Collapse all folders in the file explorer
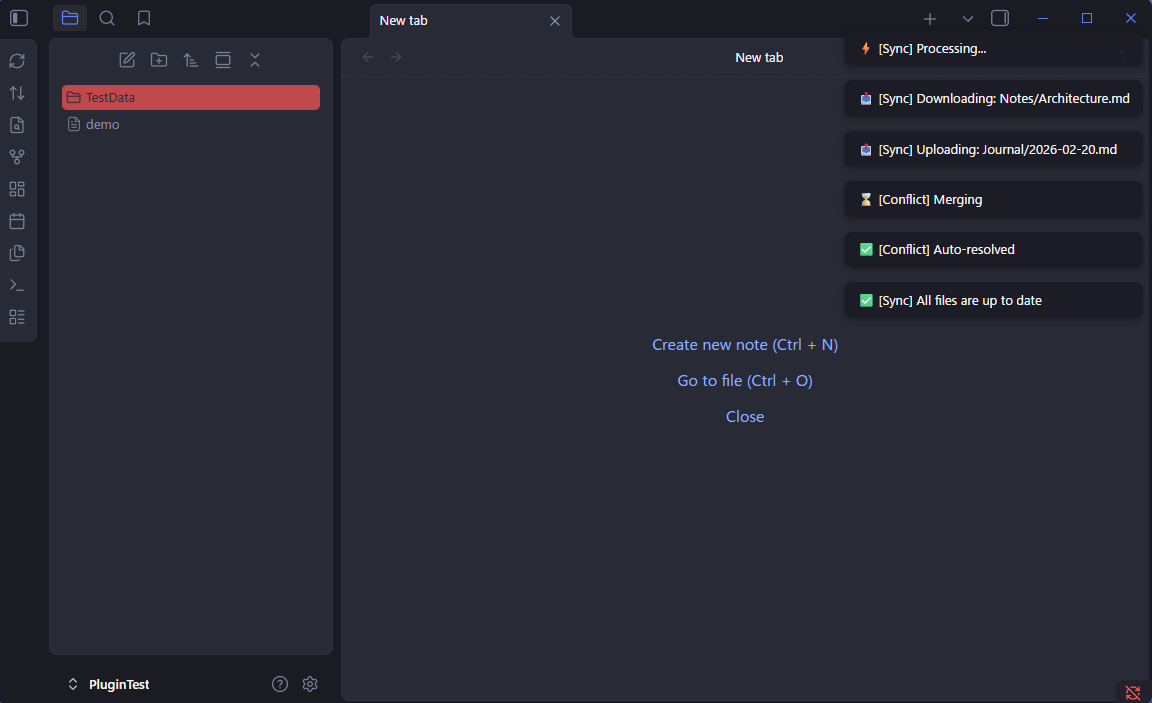1152x703 pixels. pyautogui.click(x=254, y=60)
